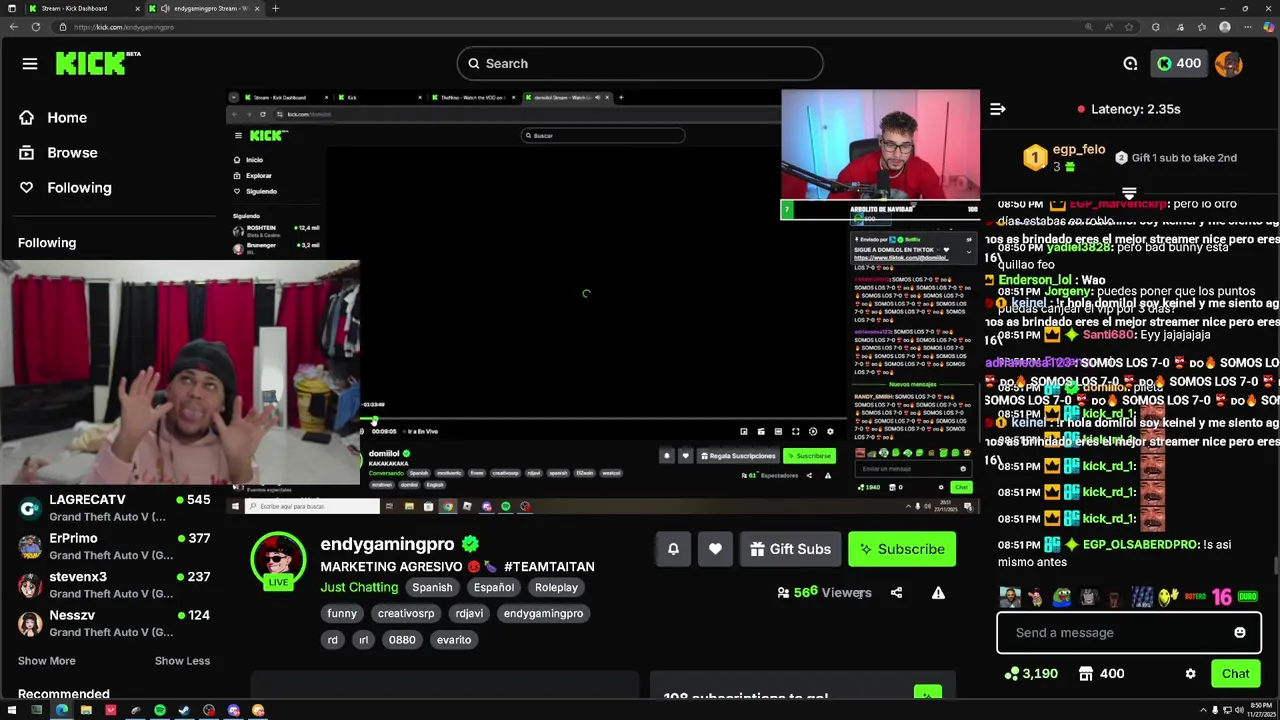Select the Español tag
Image resolution: width=1280 pixels, height=720 pixels.
(494, 587)
